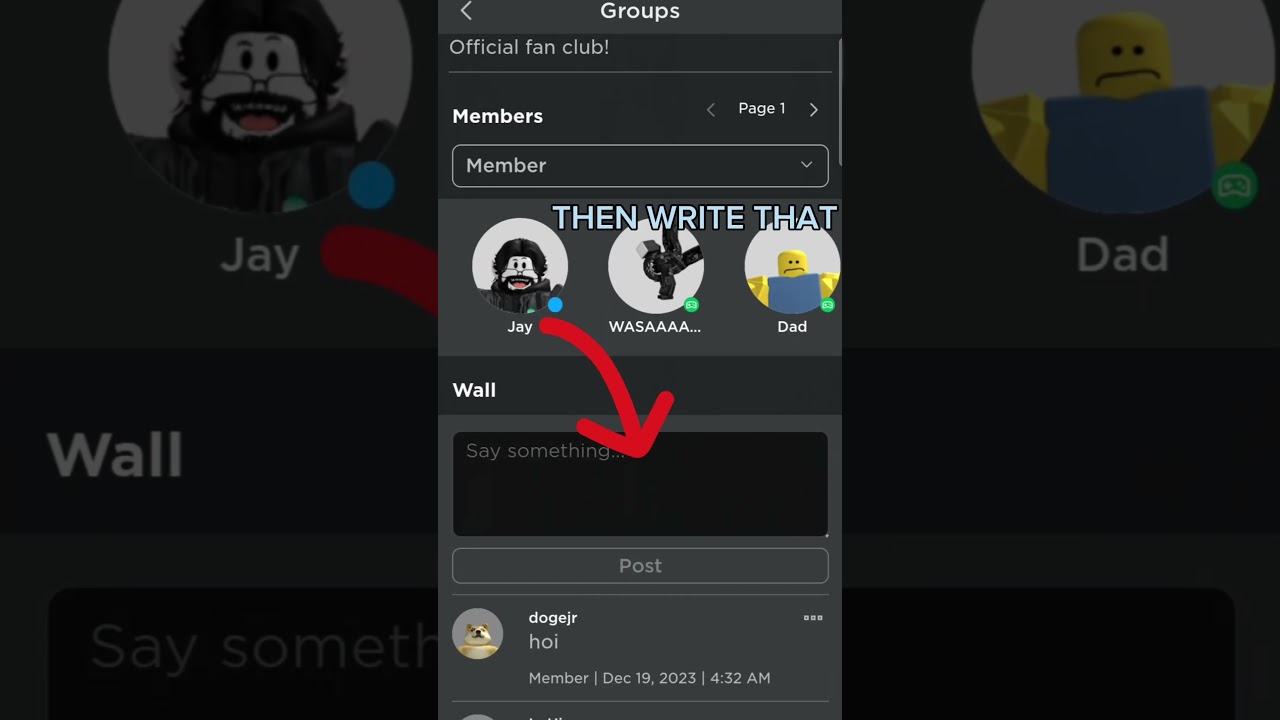Click the green in-game badge on WASAAAA

pos(691,305)
